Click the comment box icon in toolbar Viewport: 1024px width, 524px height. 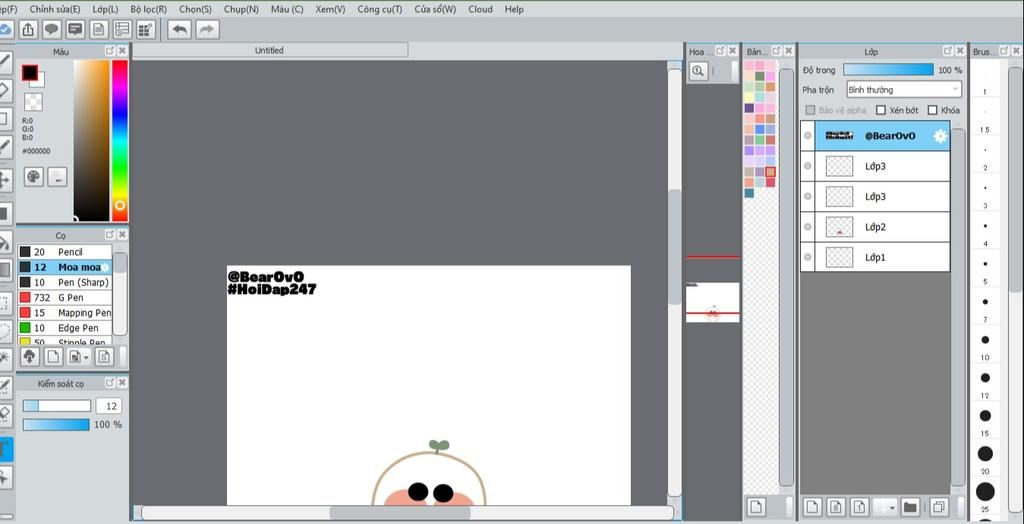point(75,29)
